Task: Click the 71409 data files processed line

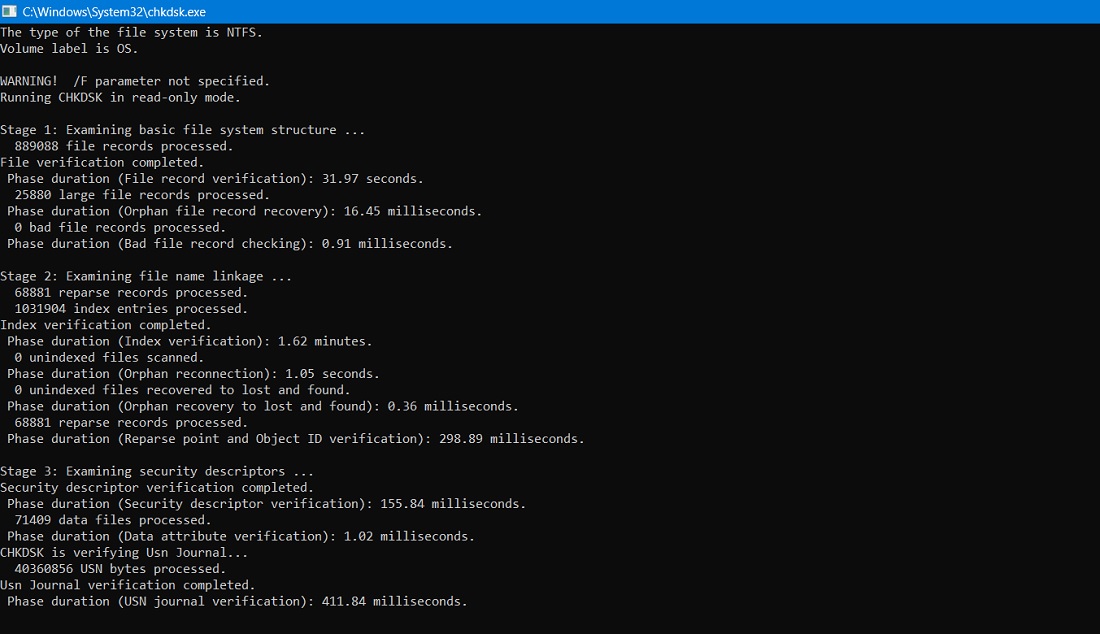Action: (x=115, y=519)
